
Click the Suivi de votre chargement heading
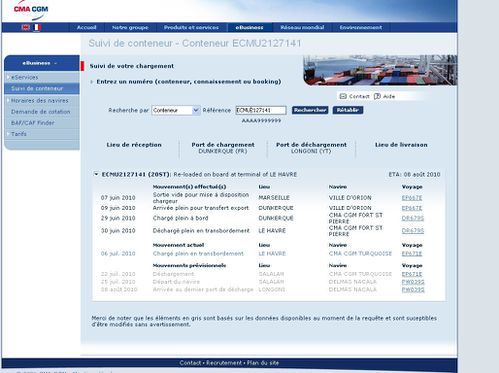132,66
